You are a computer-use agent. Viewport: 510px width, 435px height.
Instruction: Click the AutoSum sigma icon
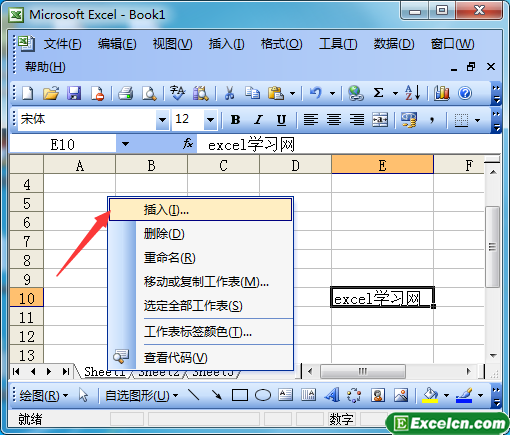pos(378,93)
